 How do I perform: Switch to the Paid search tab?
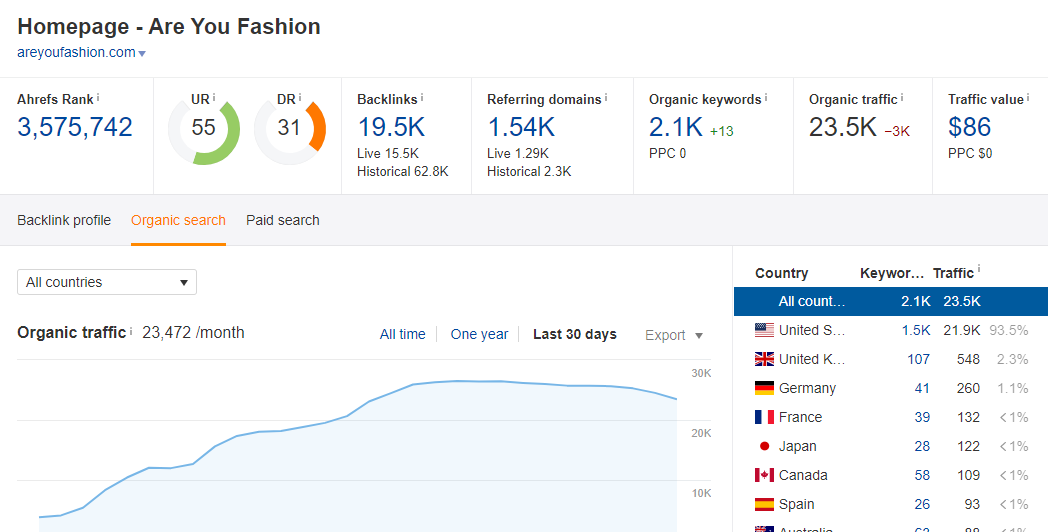coord(283,220)
